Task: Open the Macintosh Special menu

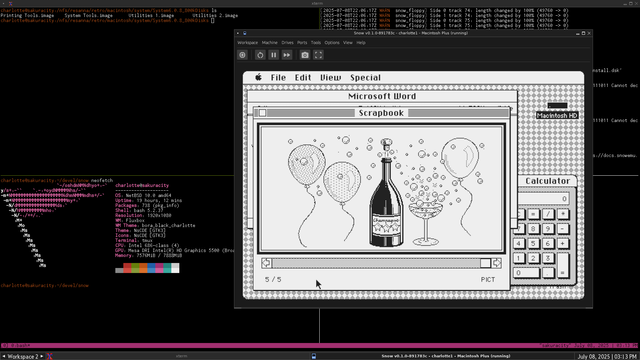Action: coord(365,78)
